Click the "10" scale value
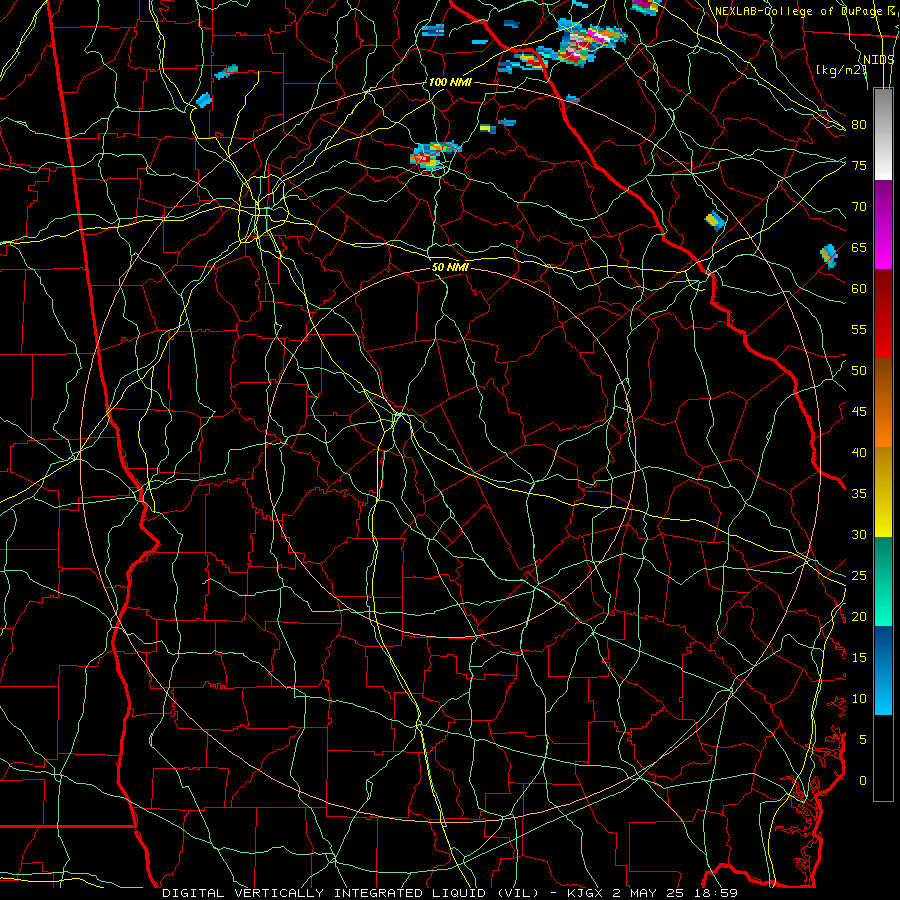This screenshot has width=900, height=900. pyautogui.click(x=859, y=699)
